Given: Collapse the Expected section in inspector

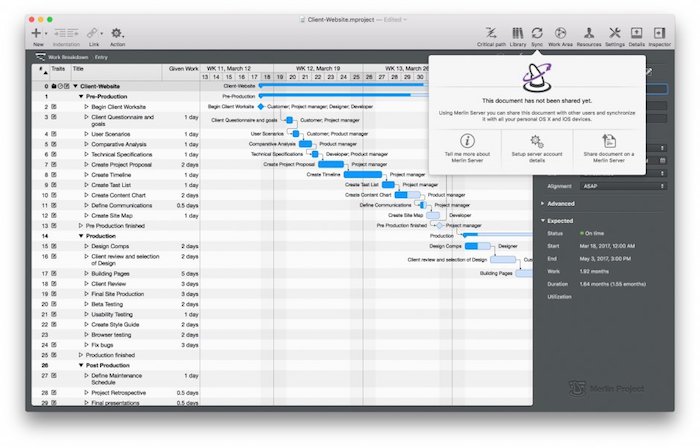Looking at the screenshot, I should point(542,220).
